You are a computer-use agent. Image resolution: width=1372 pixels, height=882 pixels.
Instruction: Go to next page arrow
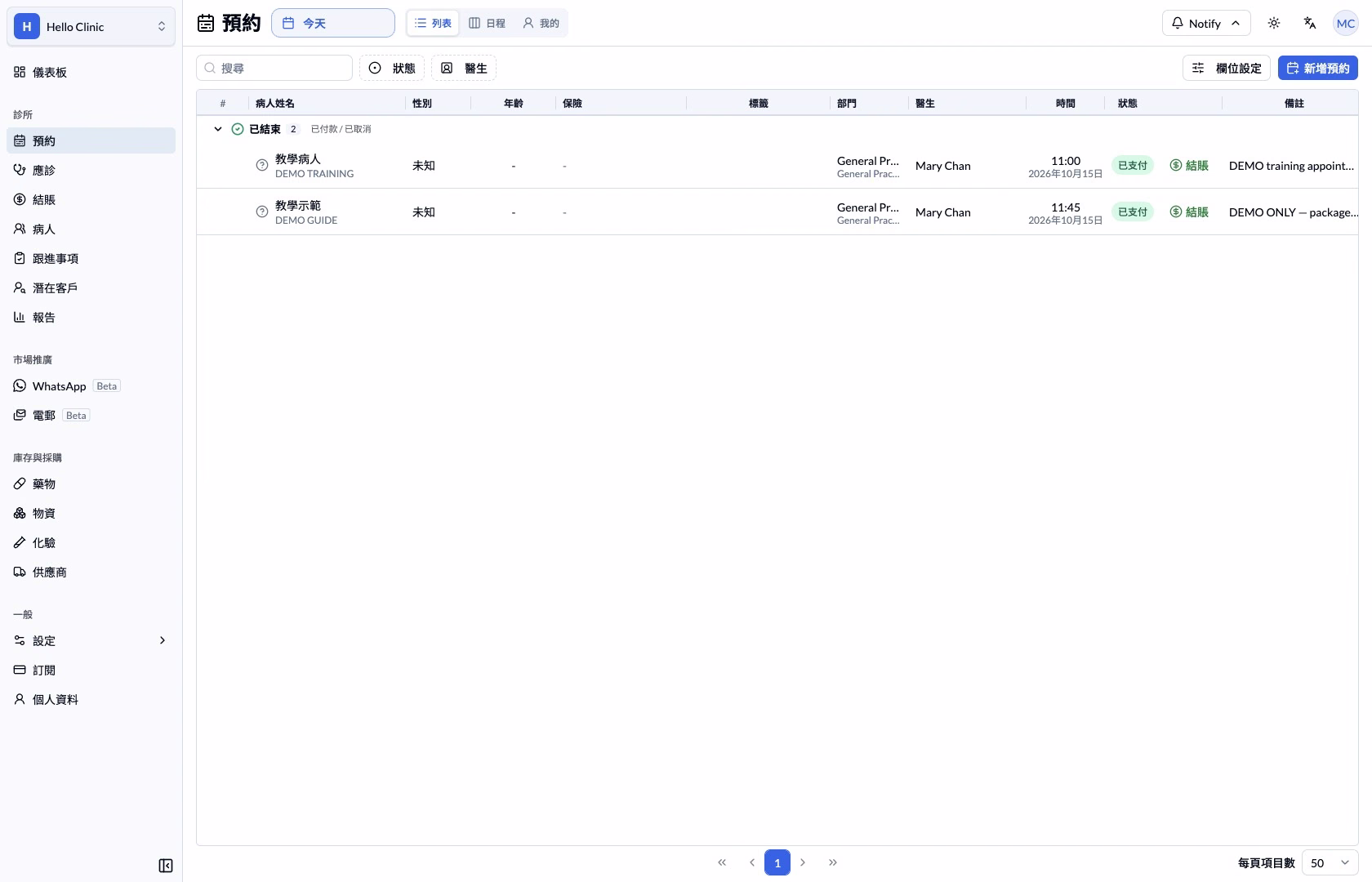pos(803,862)
